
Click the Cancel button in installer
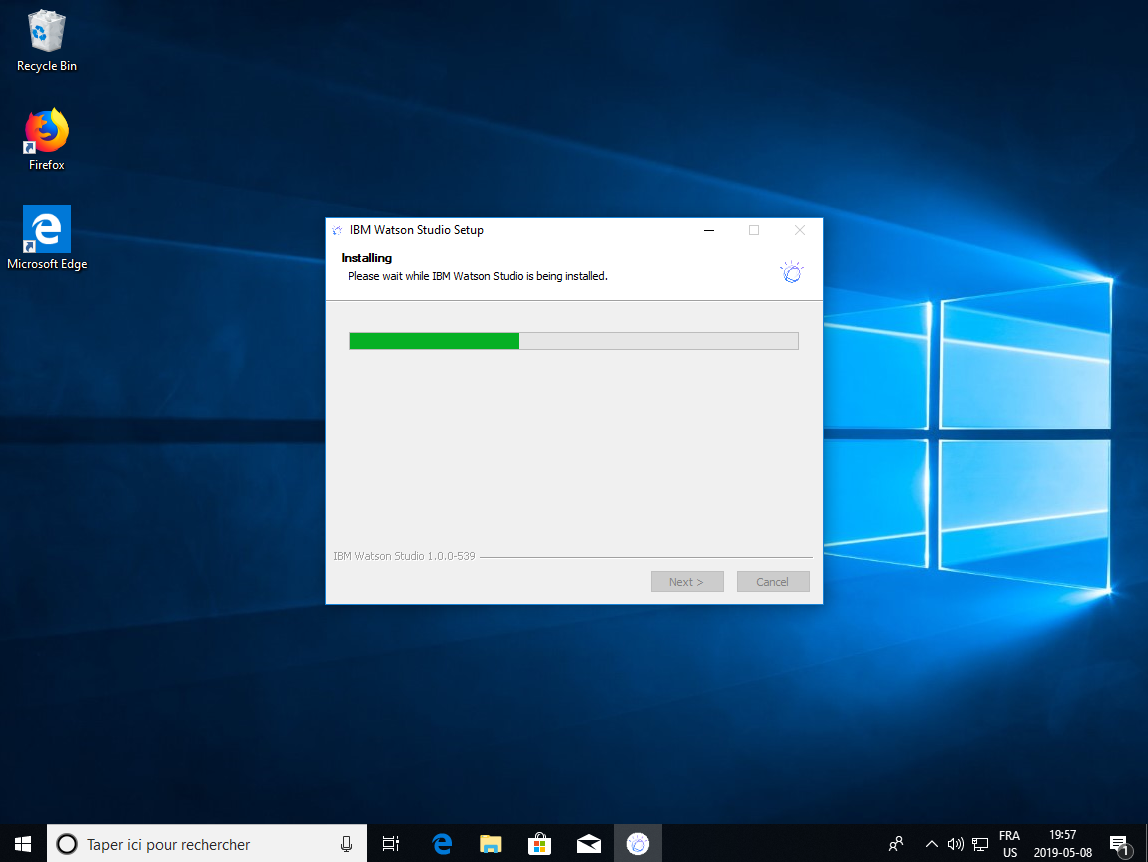[772, 582]
